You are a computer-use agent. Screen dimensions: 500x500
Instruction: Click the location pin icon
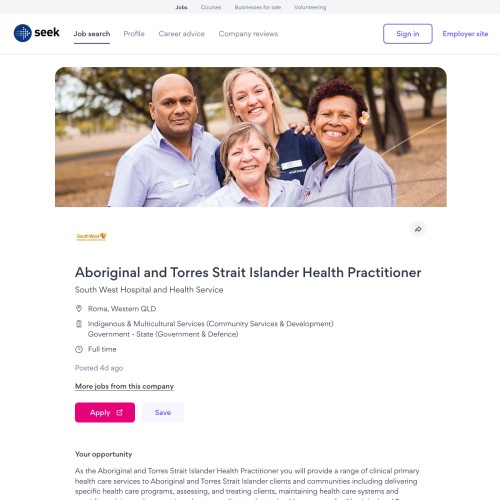click(79, 308)
